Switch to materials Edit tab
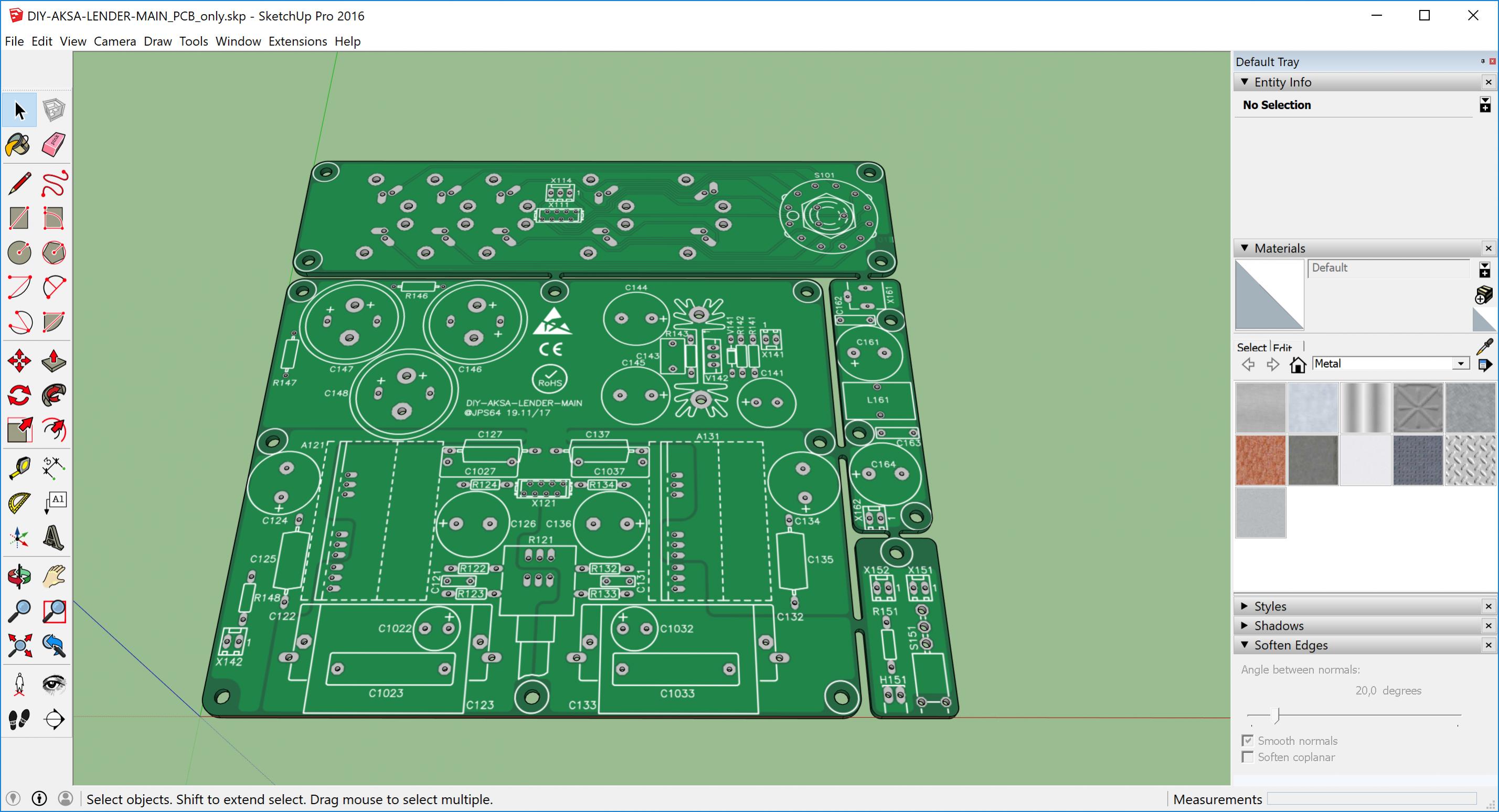Image resolution: width=1499 pixels, height=812 pixels. click(x=1282, y=347)
